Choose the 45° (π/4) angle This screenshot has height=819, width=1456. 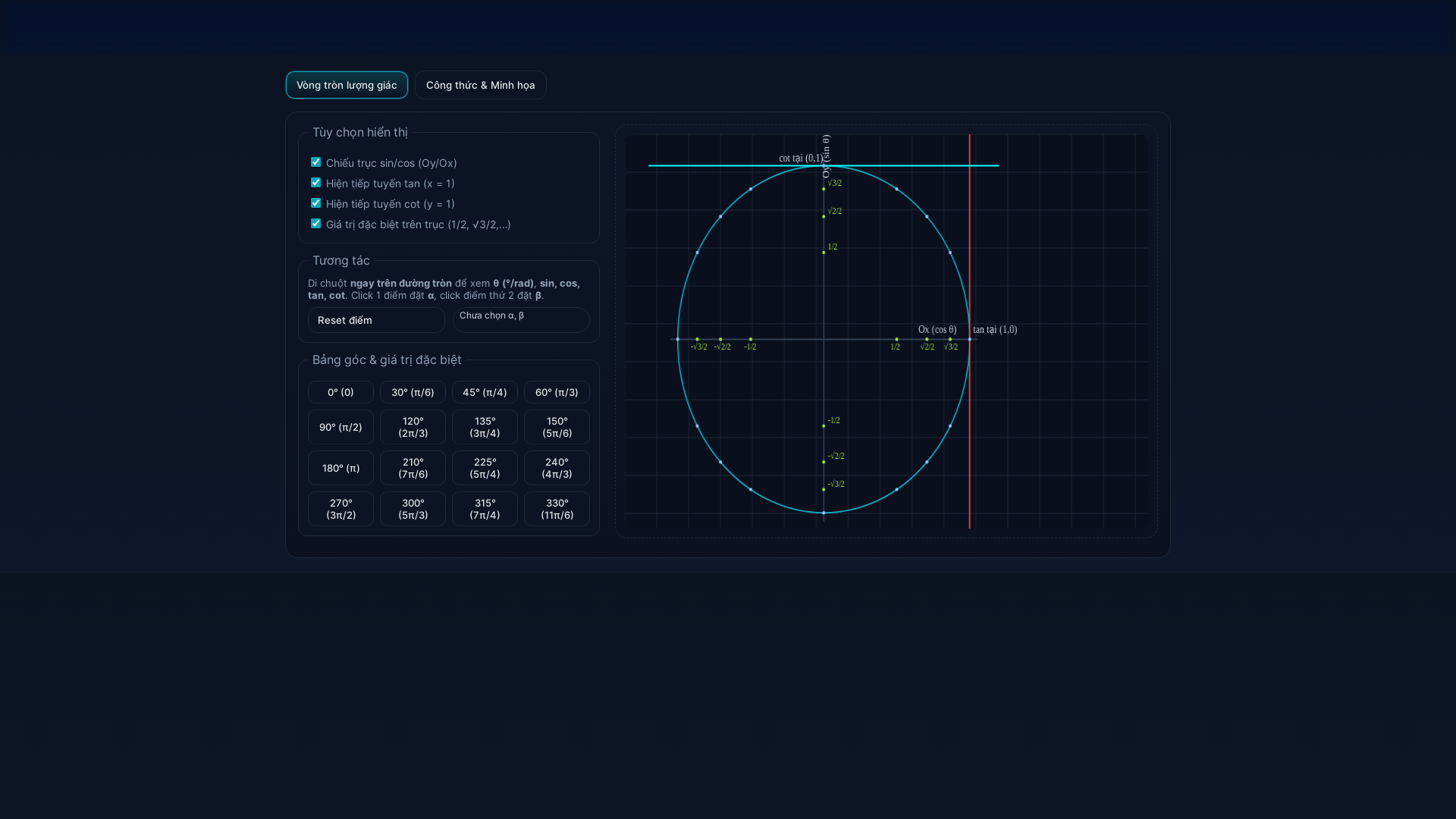(x=485, y=392)
